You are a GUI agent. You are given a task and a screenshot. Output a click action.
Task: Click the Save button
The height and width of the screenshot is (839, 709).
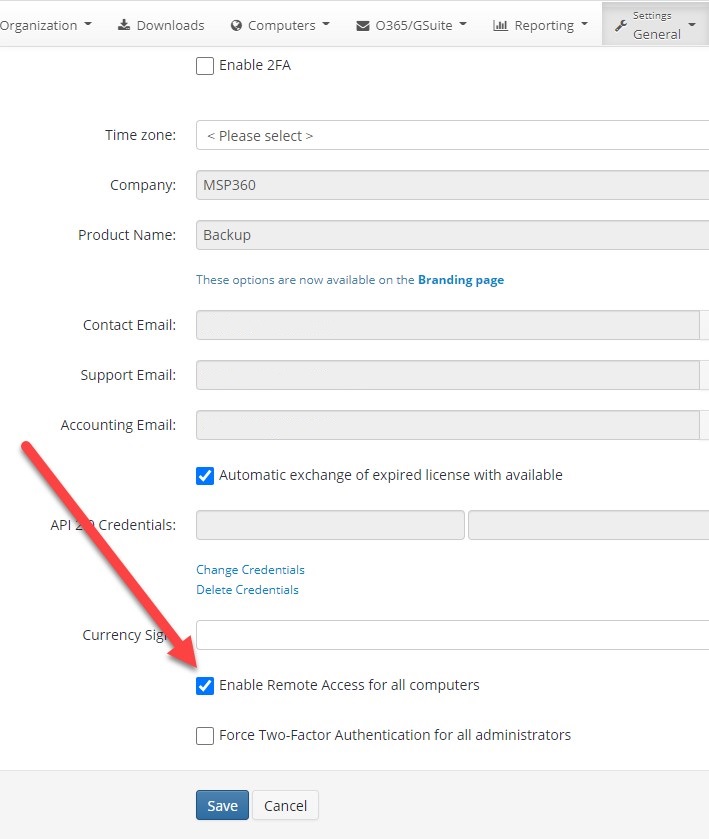pos(222,805)
